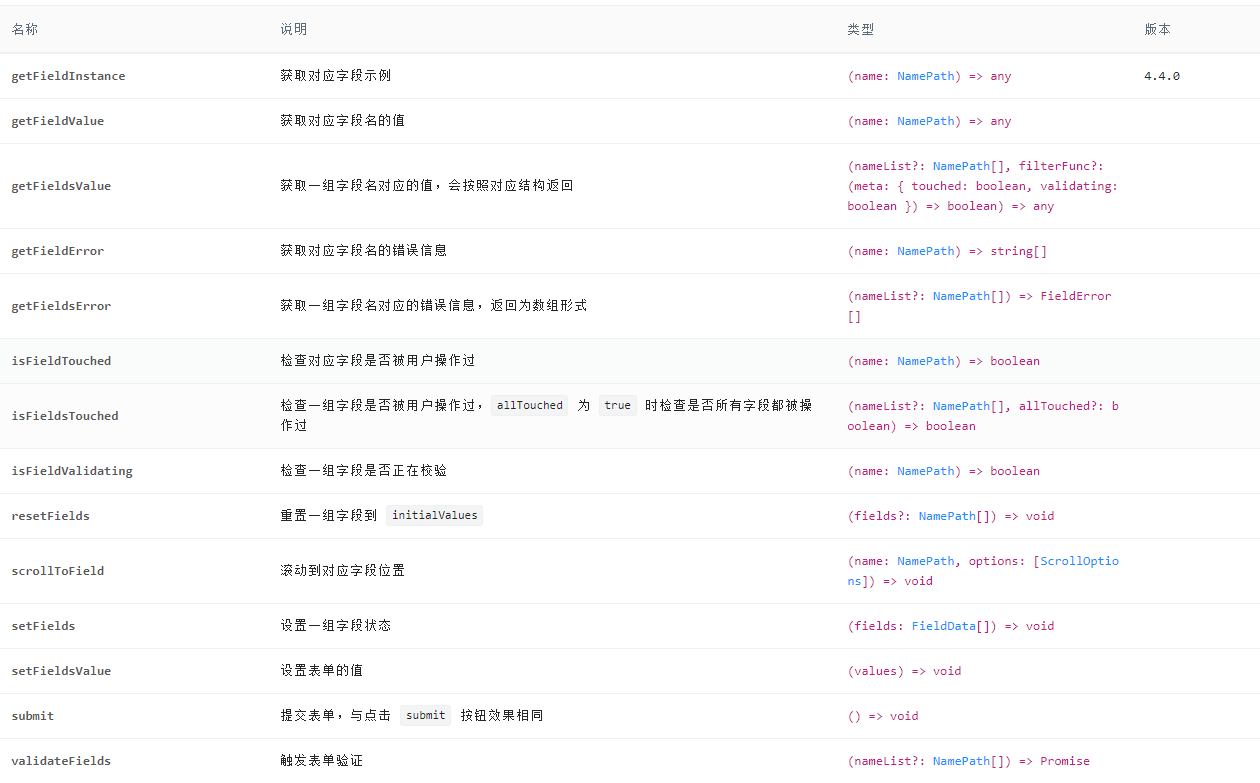
Task: Click the 类型 column header
Action: coord(860,29)
